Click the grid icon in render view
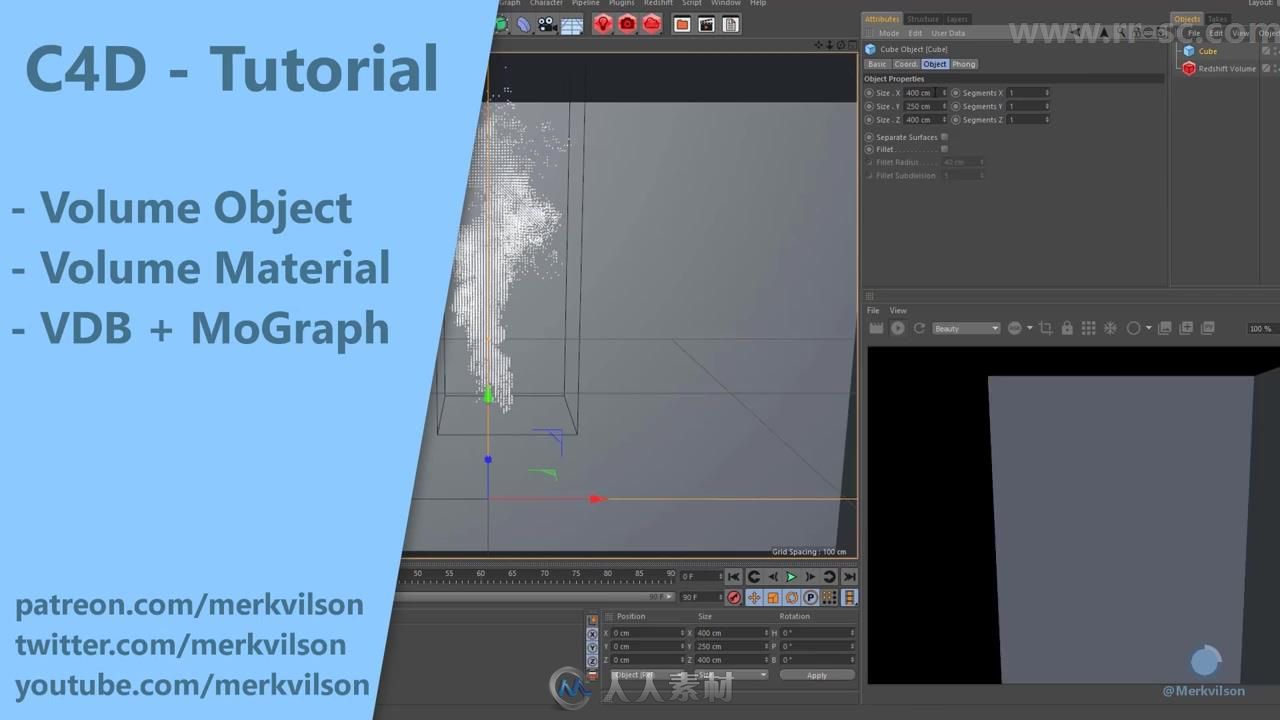 1088,328
